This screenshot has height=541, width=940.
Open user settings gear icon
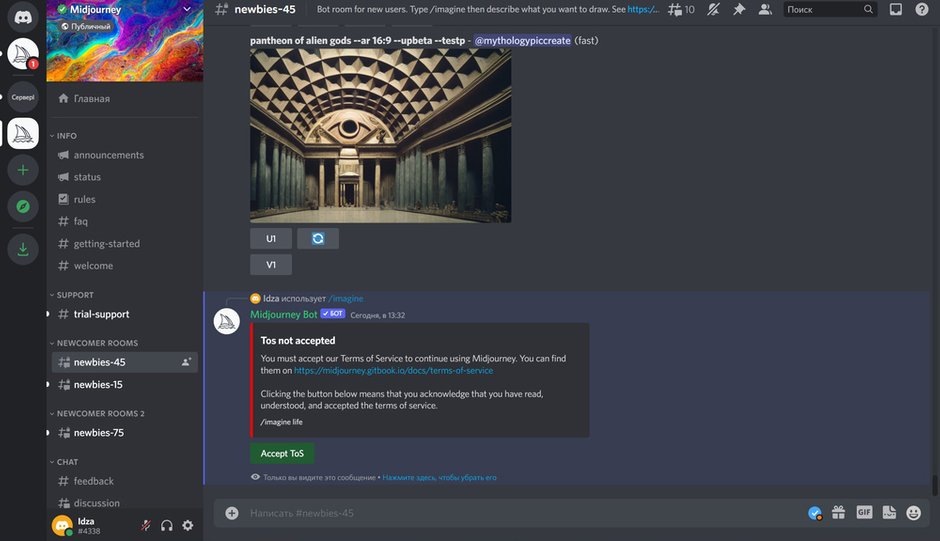(188, 525)
